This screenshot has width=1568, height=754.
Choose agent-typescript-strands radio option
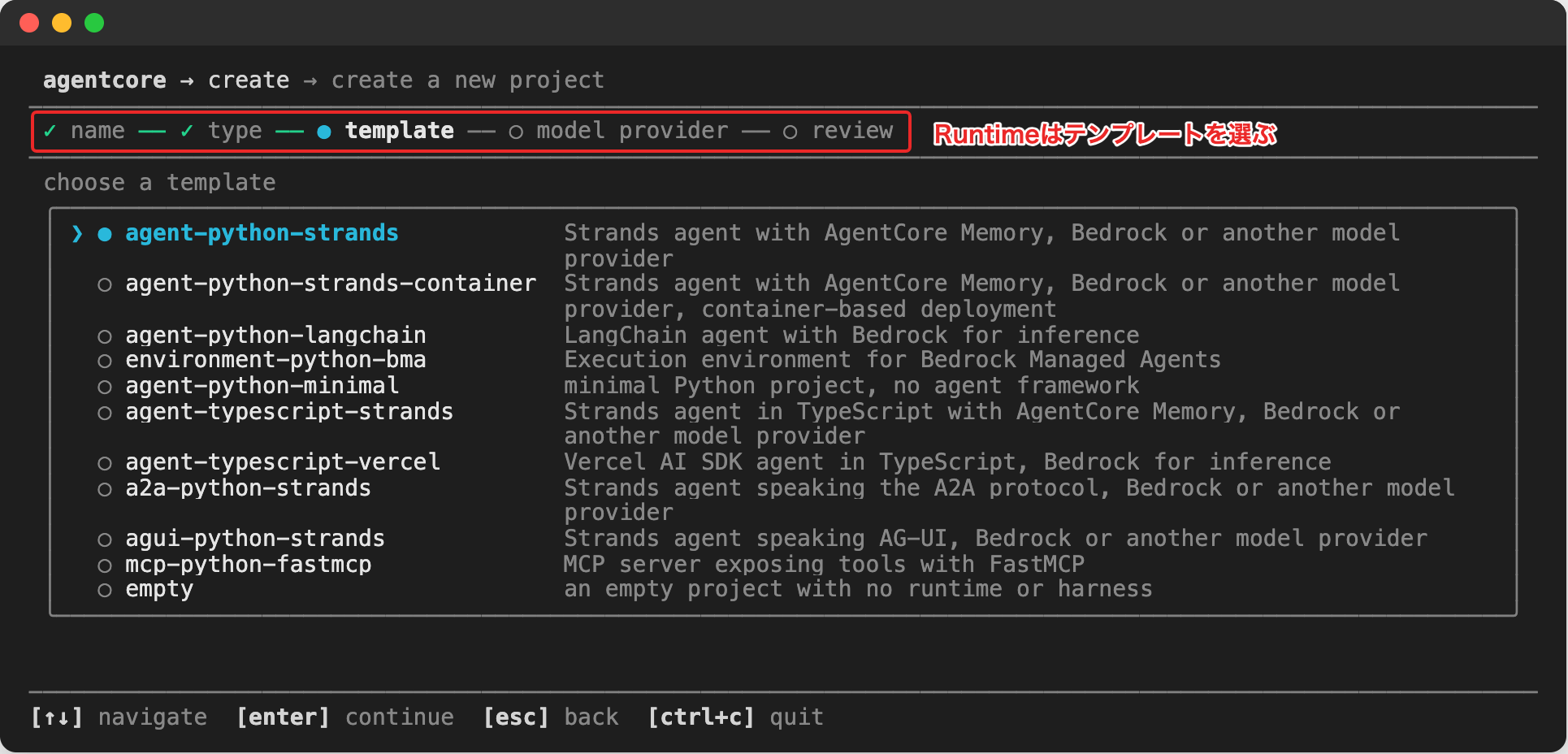click(104, 413)
